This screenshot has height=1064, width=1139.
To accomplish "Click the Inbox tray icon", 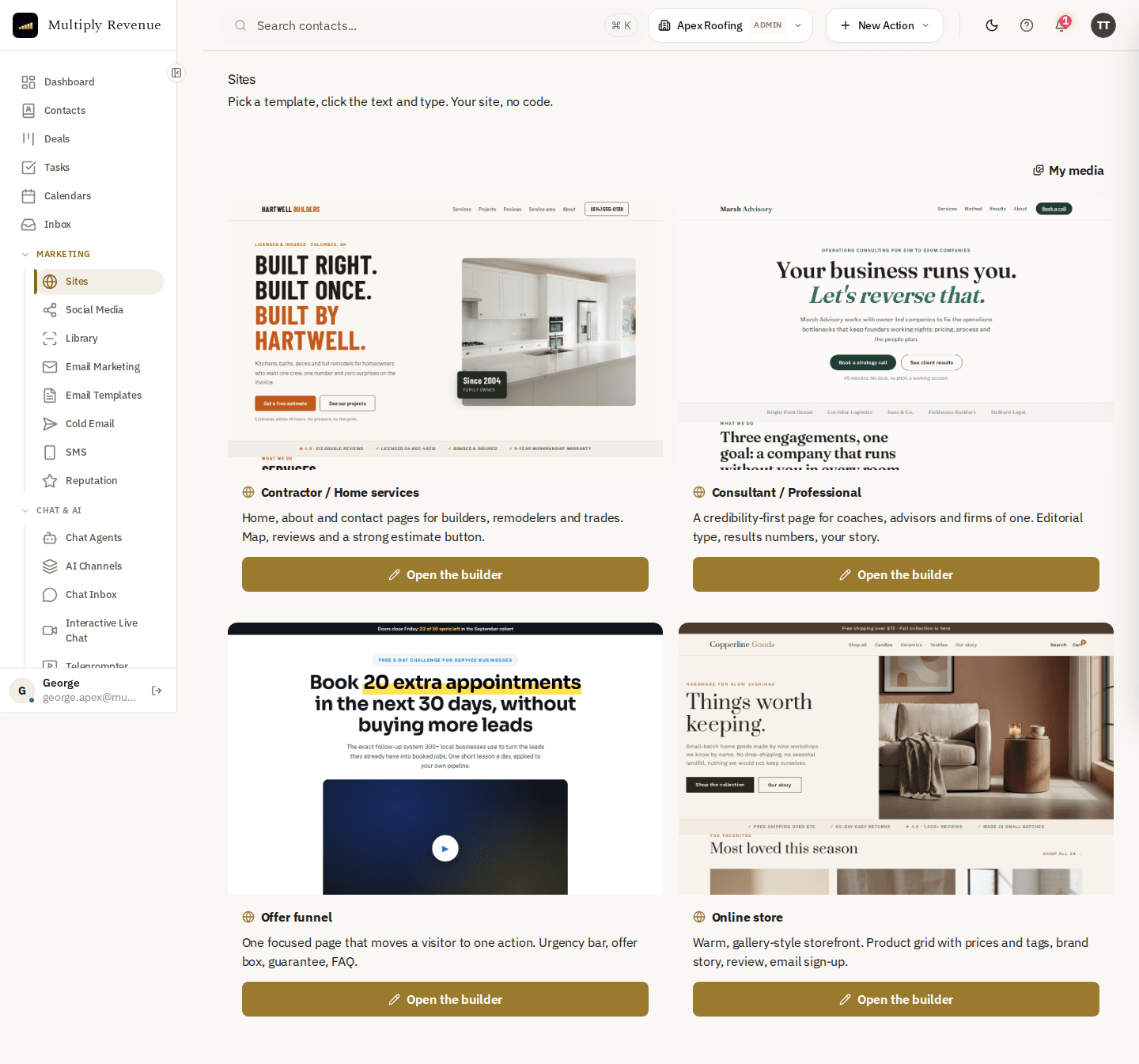I will coord(28,225).
